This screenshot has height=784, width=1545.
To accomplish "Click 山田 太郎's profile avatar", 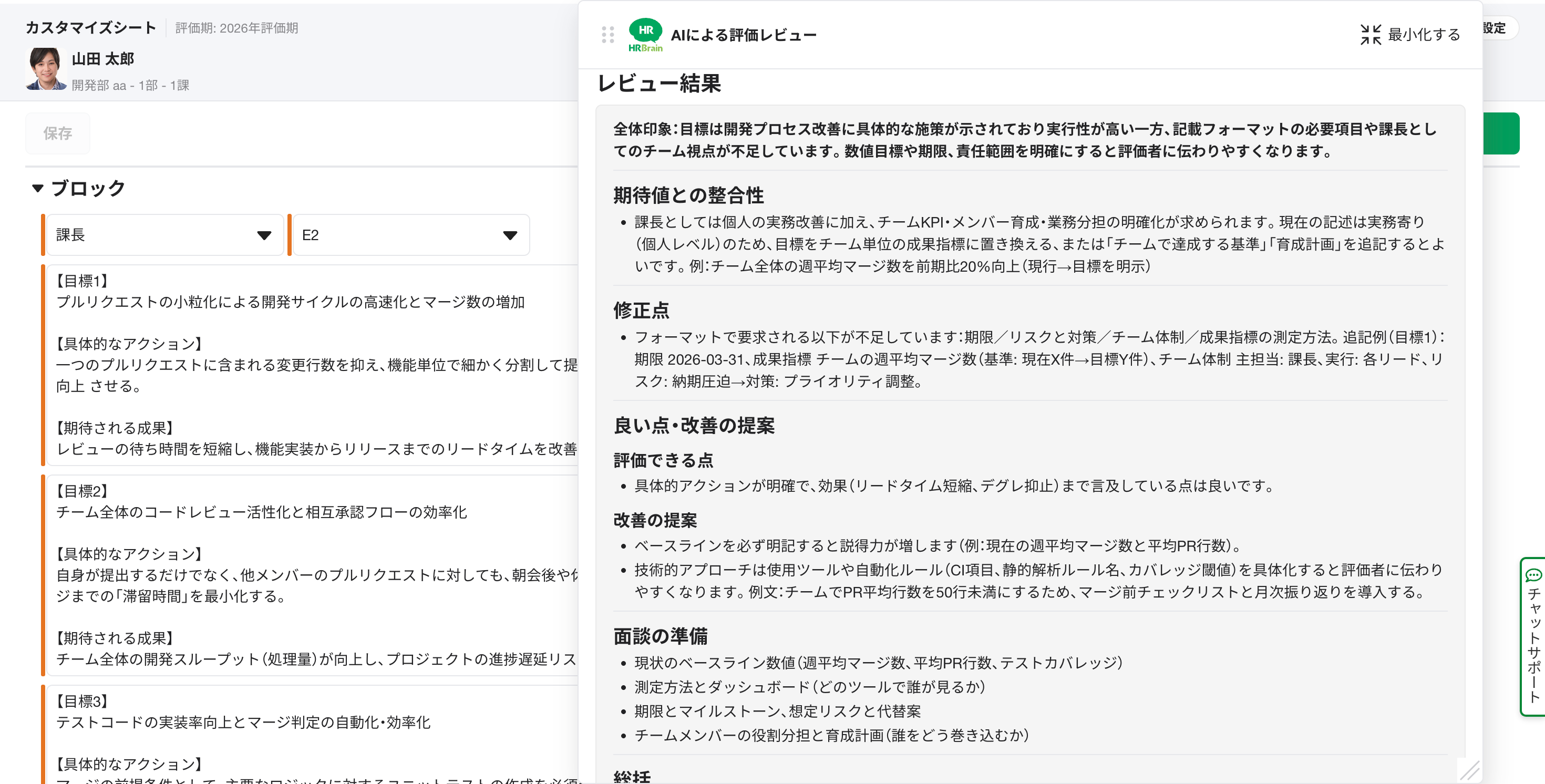I will 45,69.
